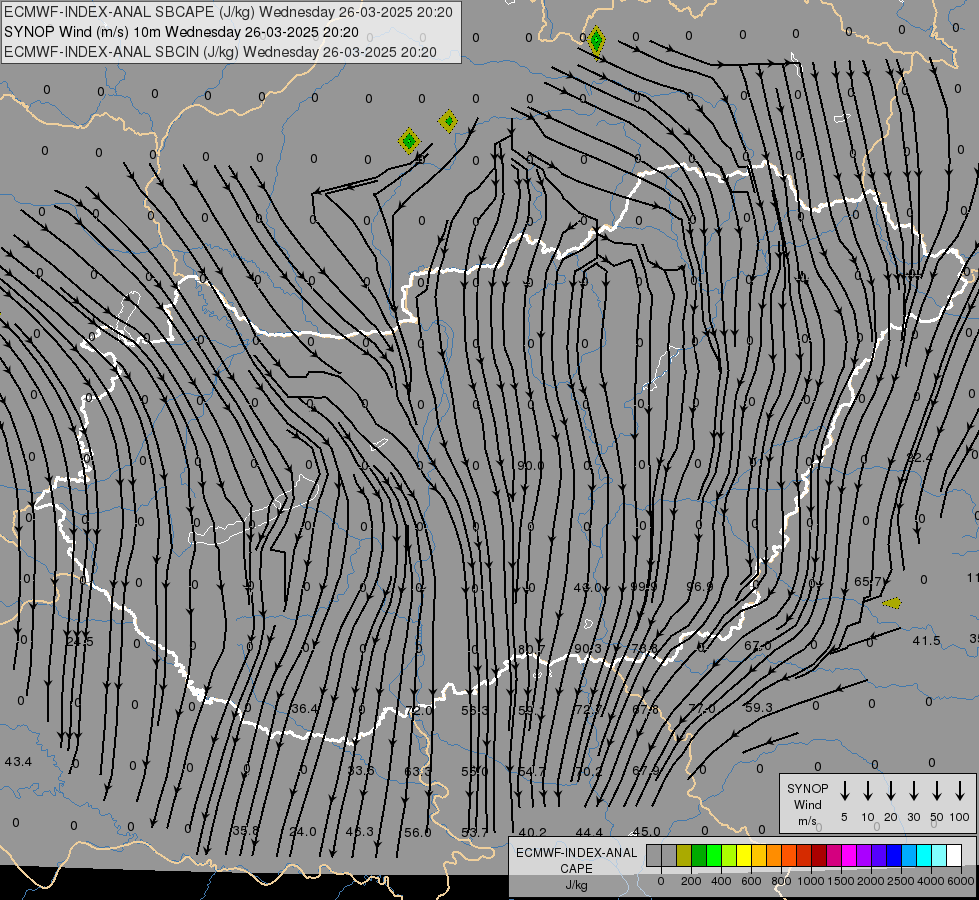Click the 46.3 value on the map
This screenshot has height=900, width=979.
(360, 831)
